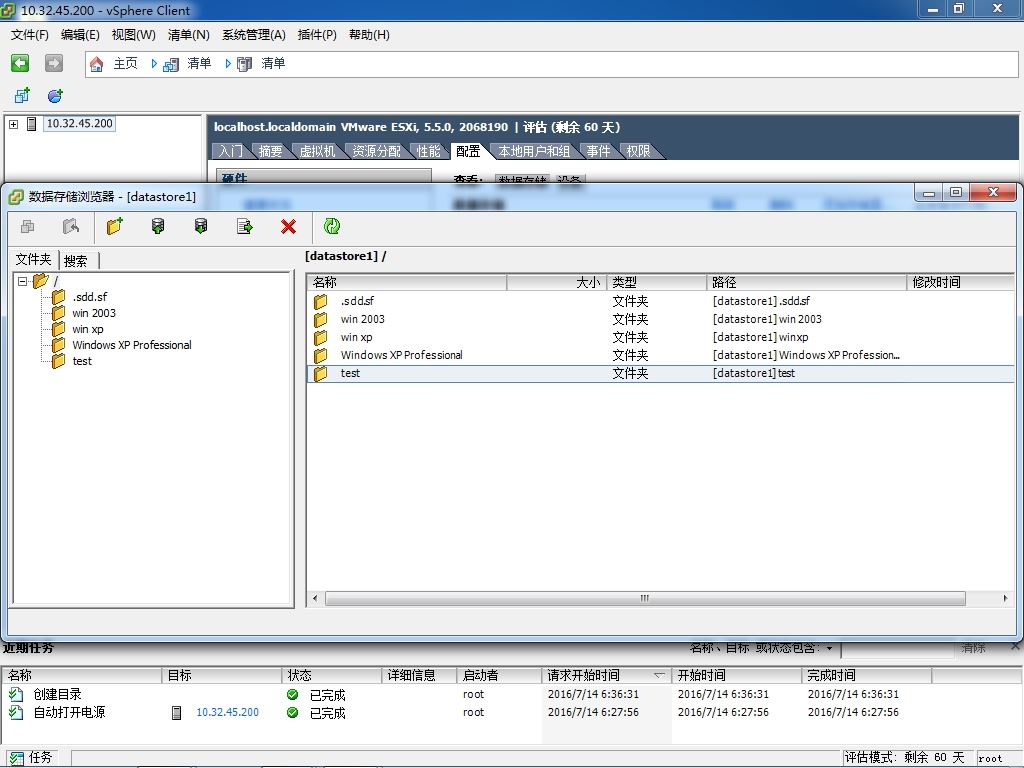Select Windows XP Professional row in file list
Viewport: 1024px width, 768px height.
(660, 355)
